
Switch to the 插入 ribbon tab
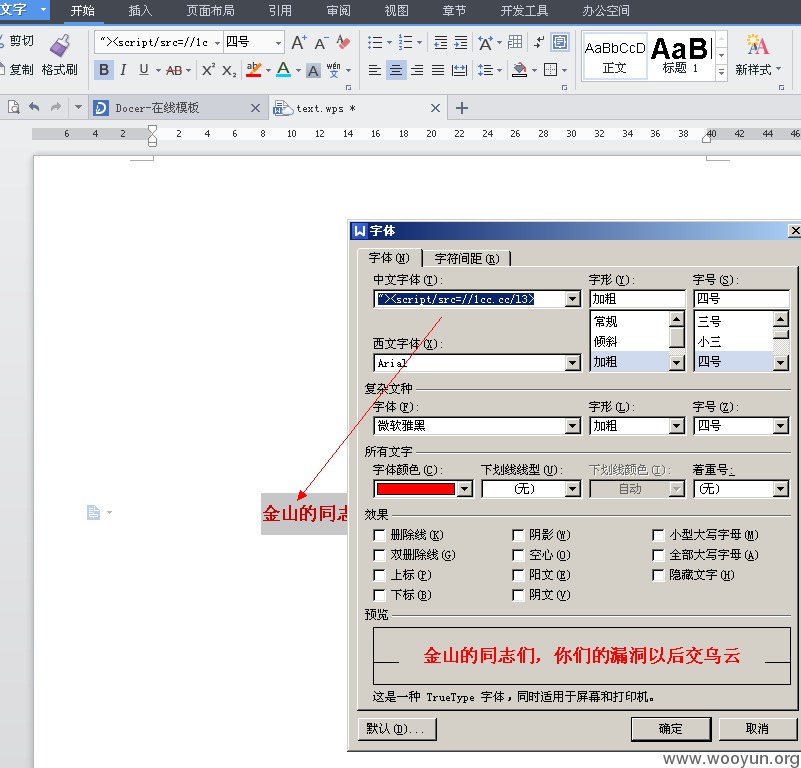[x=140, y=11]
